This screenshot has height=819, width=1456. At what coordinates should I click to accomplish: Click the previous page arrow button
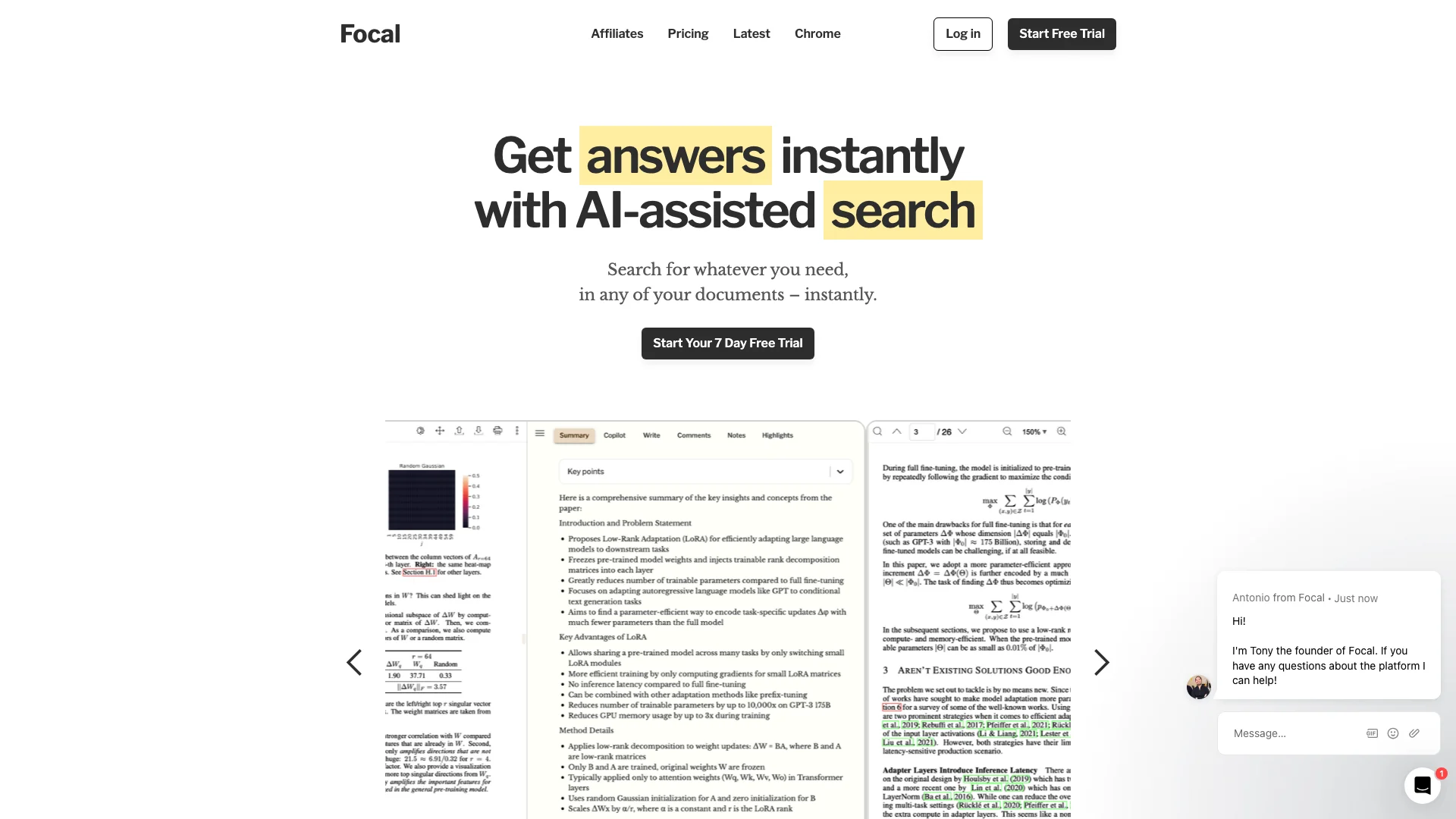[x=355, y=663]
